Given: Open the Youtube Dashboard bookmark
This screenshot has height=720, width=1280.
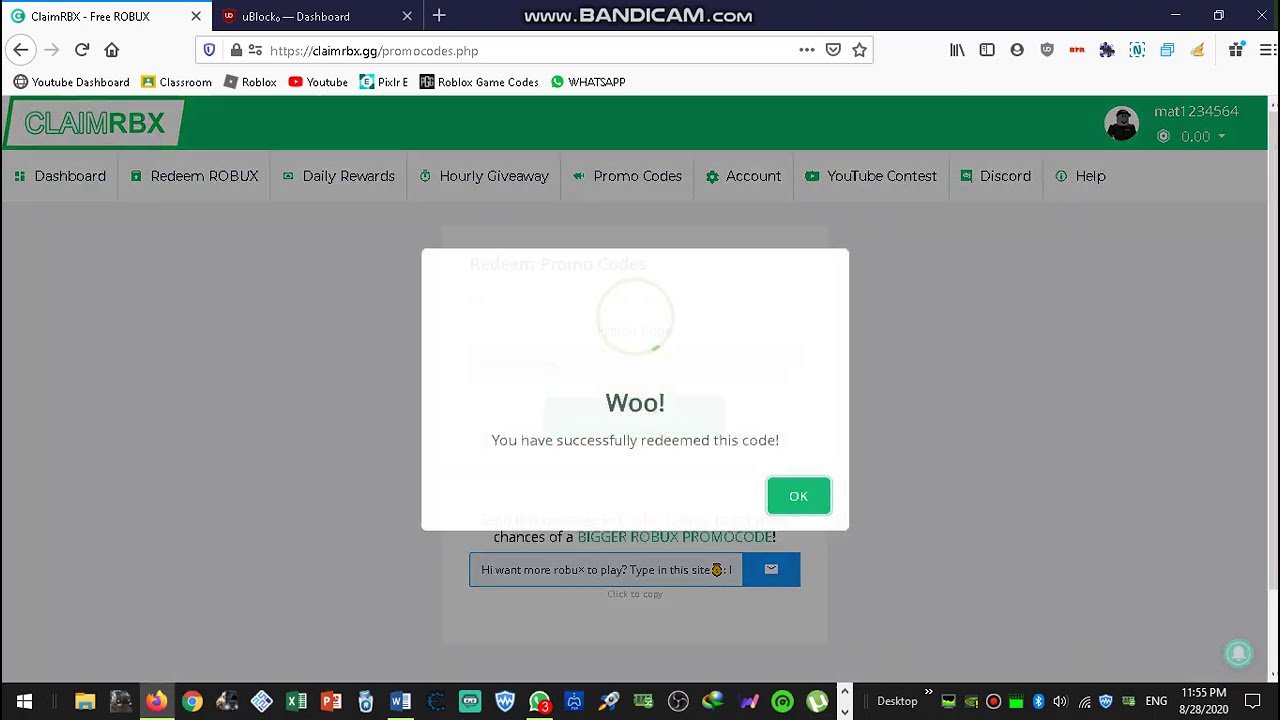Looking at the screenshot, I should pos(71,82).
